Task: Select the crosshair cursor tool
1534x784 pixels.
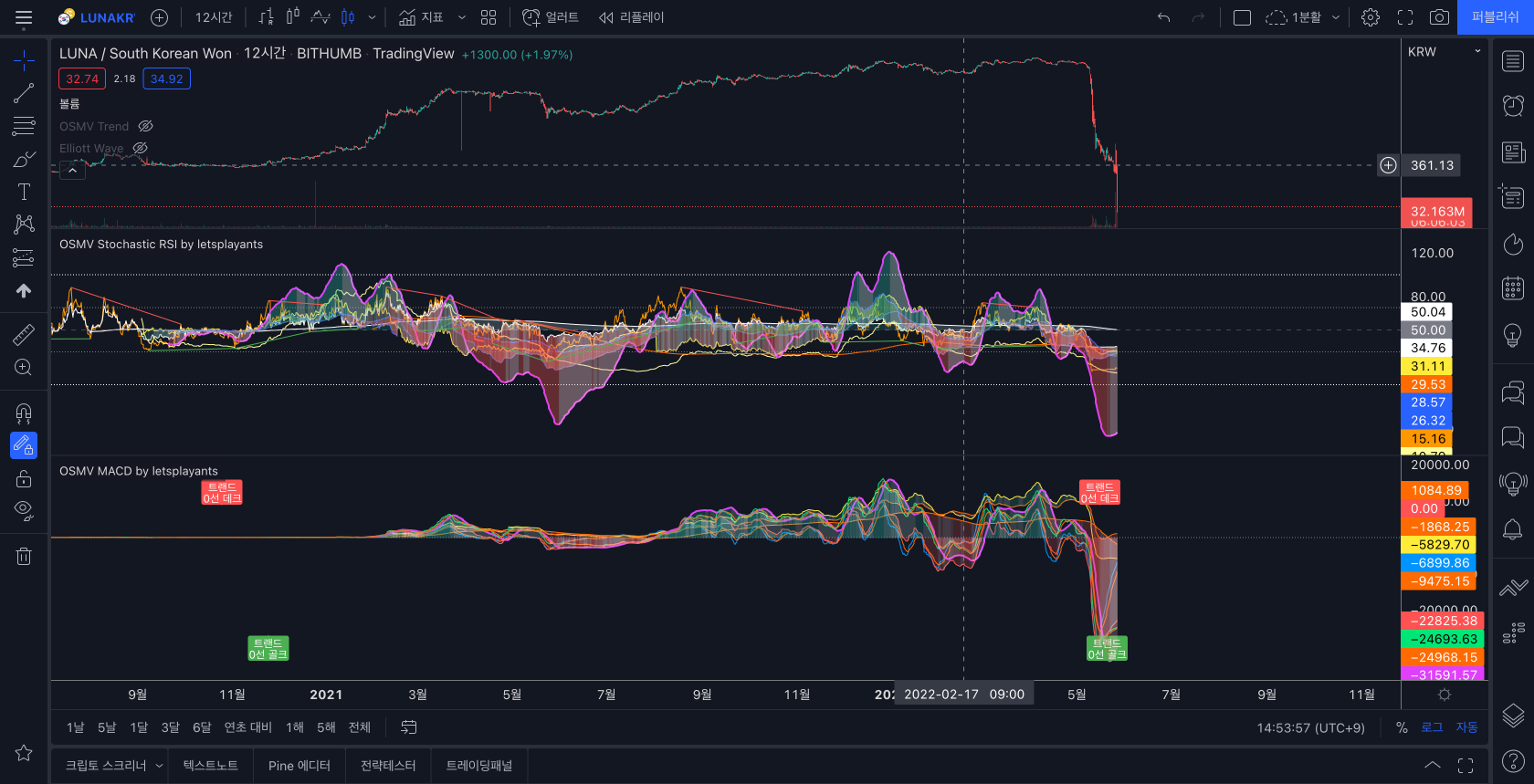Action: point(24,60)
